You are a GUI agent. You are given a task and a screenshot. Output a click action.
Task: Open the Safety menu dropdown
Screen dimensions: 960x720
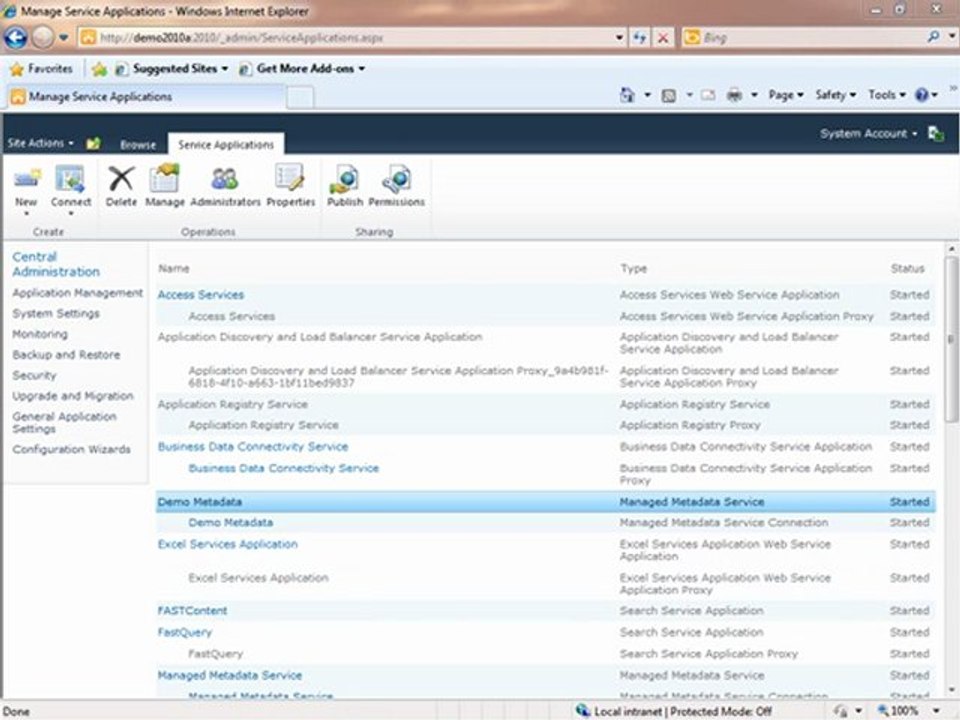coord(836,95)
